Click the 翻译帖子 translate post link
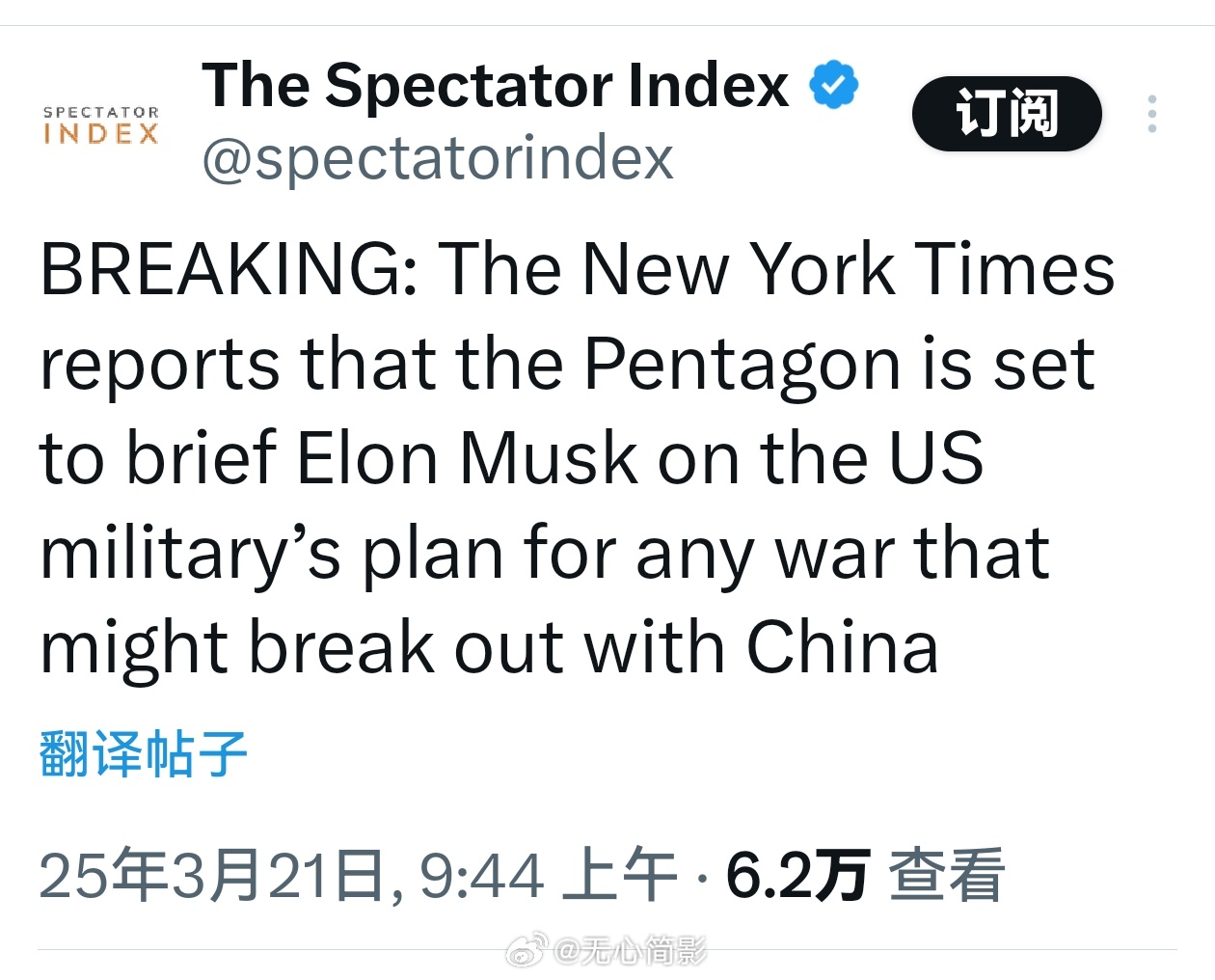This screenshot has height=980, width=1215. [x=144, y=753]
